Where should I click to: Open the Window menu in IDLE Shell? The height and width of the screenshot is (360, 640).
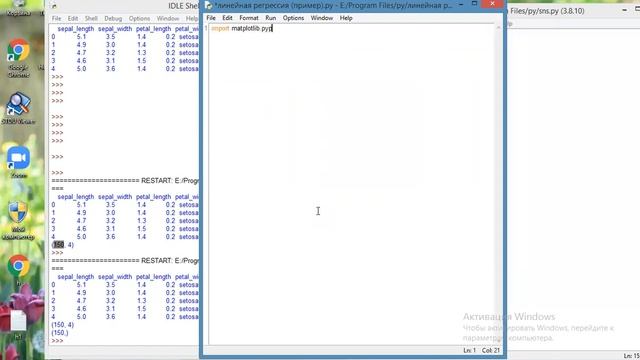168,18
